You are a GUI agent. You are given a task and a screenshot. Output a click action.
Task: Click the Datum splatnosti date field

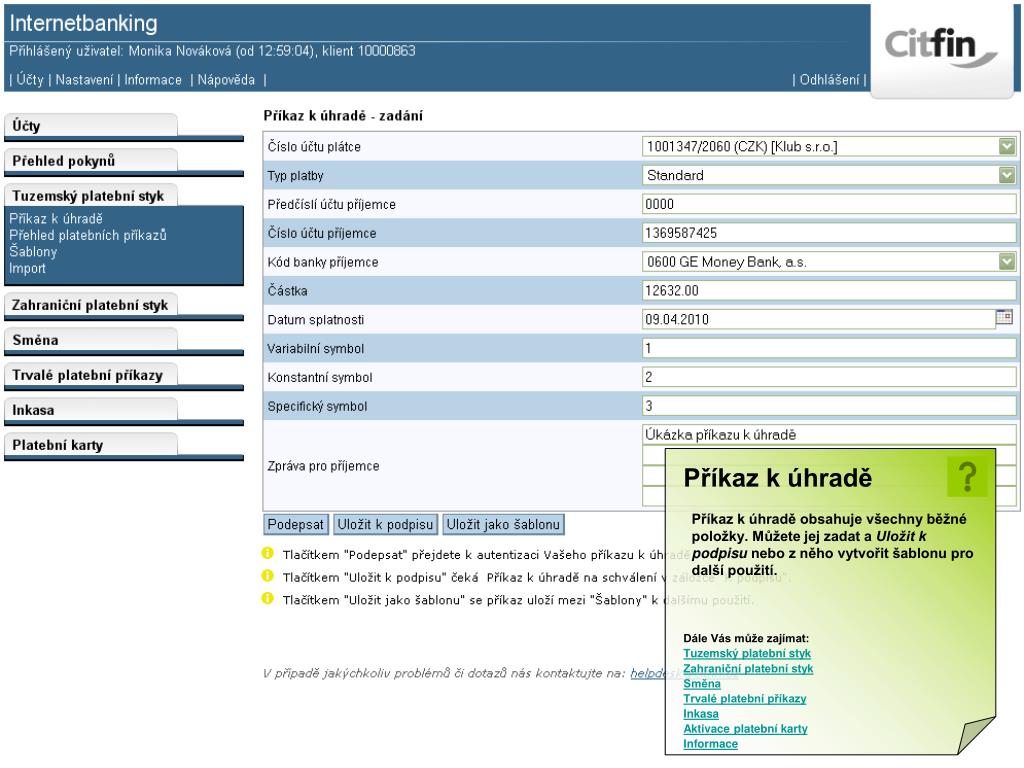tap(818, 319)
